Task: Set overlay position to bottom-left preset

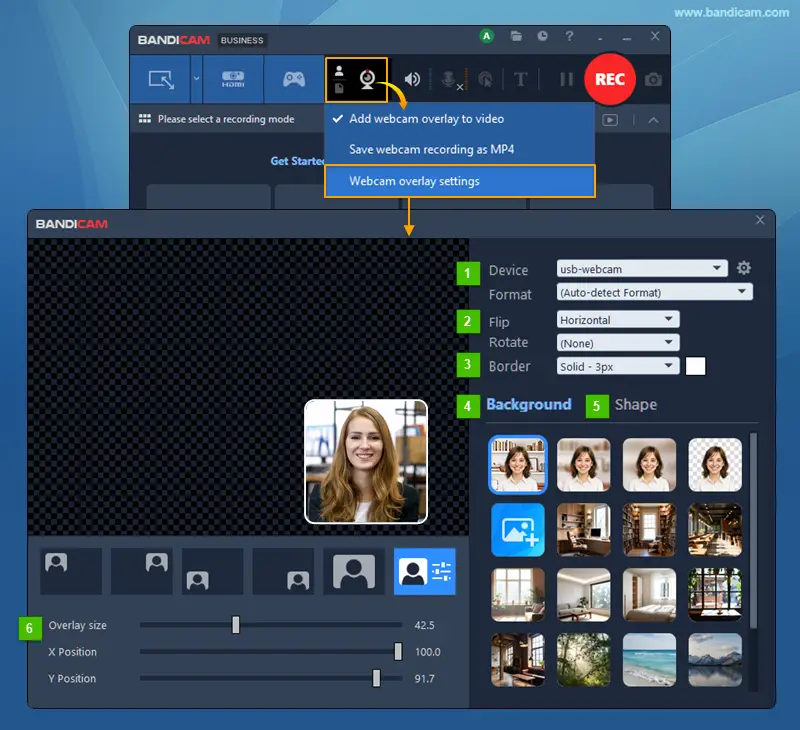Action: [212, 571]
